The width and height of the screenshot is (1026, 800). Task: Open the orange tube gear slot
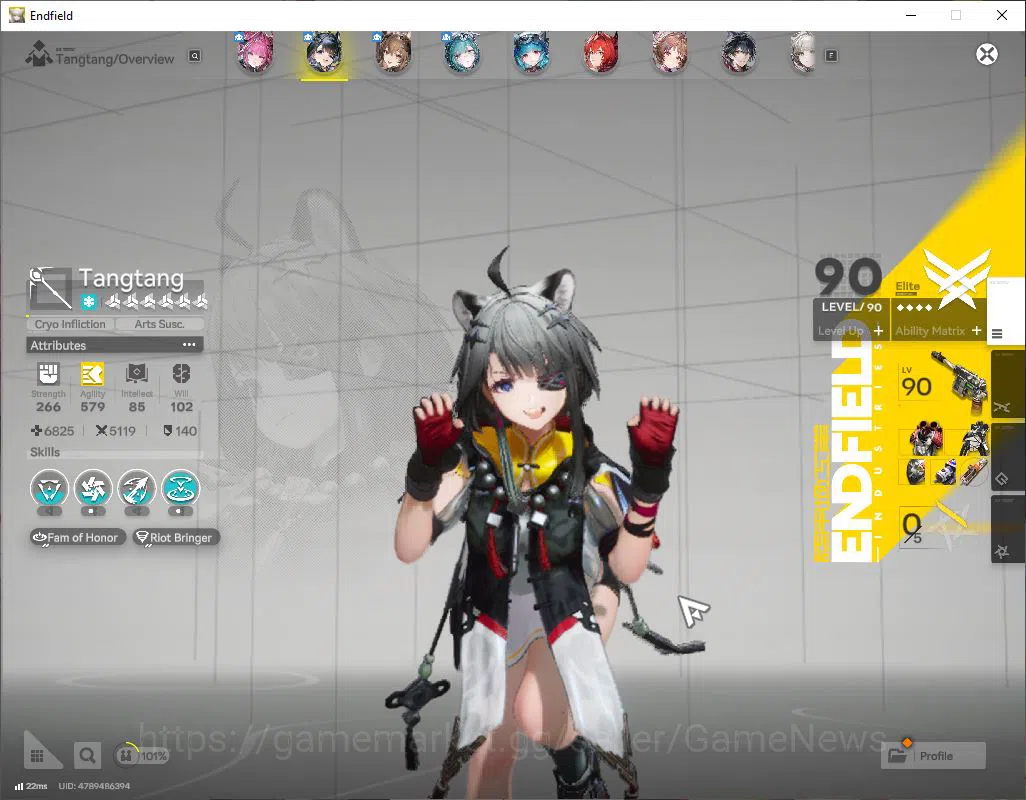972,471
